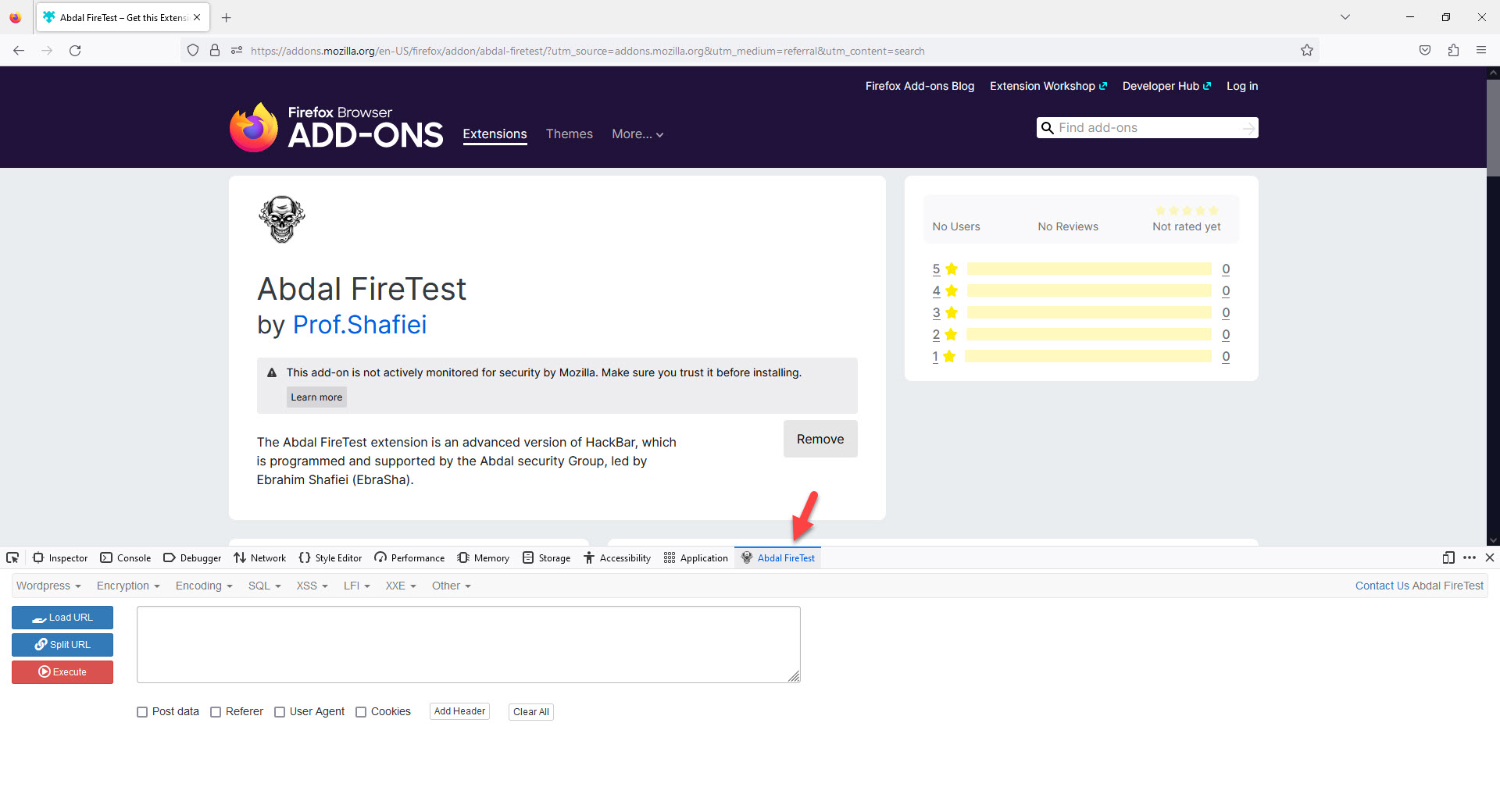Switch to the Memory panel
Viewport: 1500px width, 812px height.
484,557
